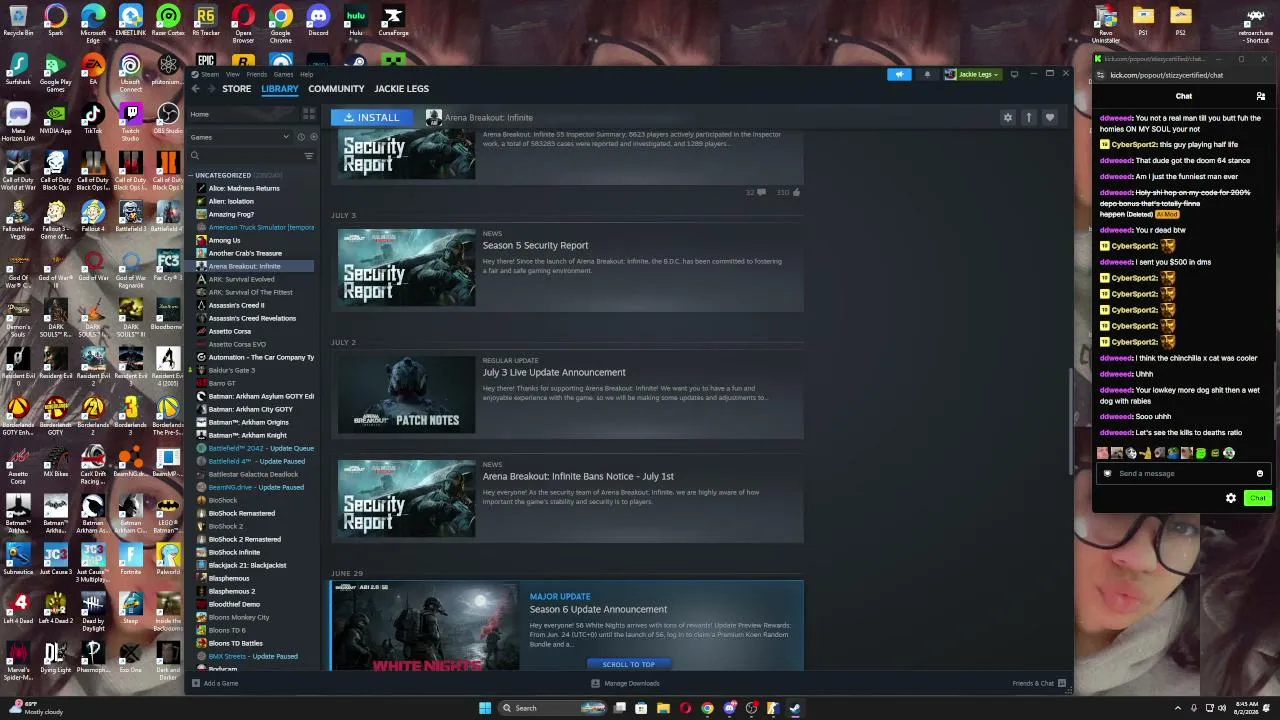The image size is (1280, 720).
Task: Open Kick chat user list icon
Action: point(1260,96)
